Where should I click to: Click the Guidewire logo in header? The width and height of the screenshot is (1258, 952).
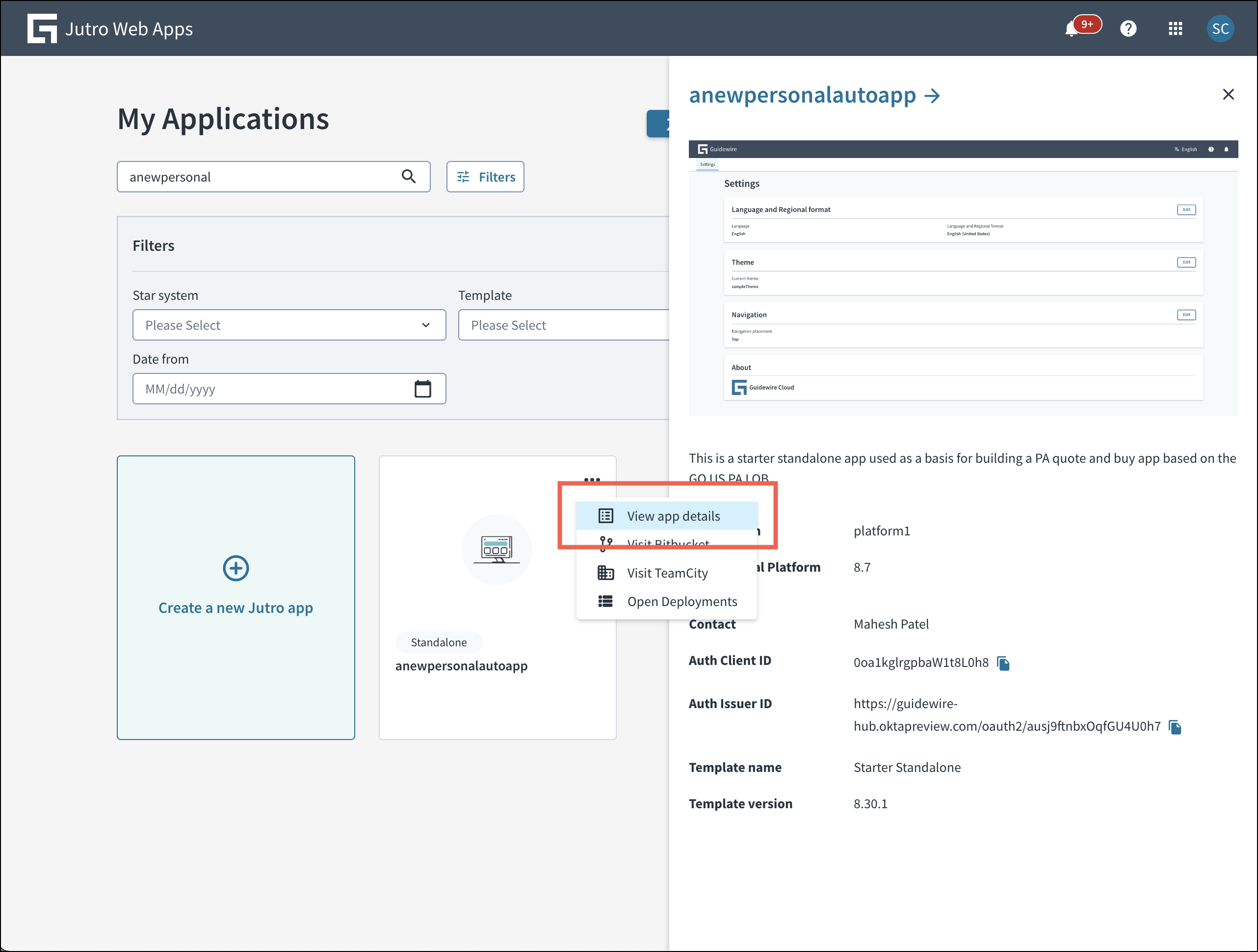coord(42,28)
